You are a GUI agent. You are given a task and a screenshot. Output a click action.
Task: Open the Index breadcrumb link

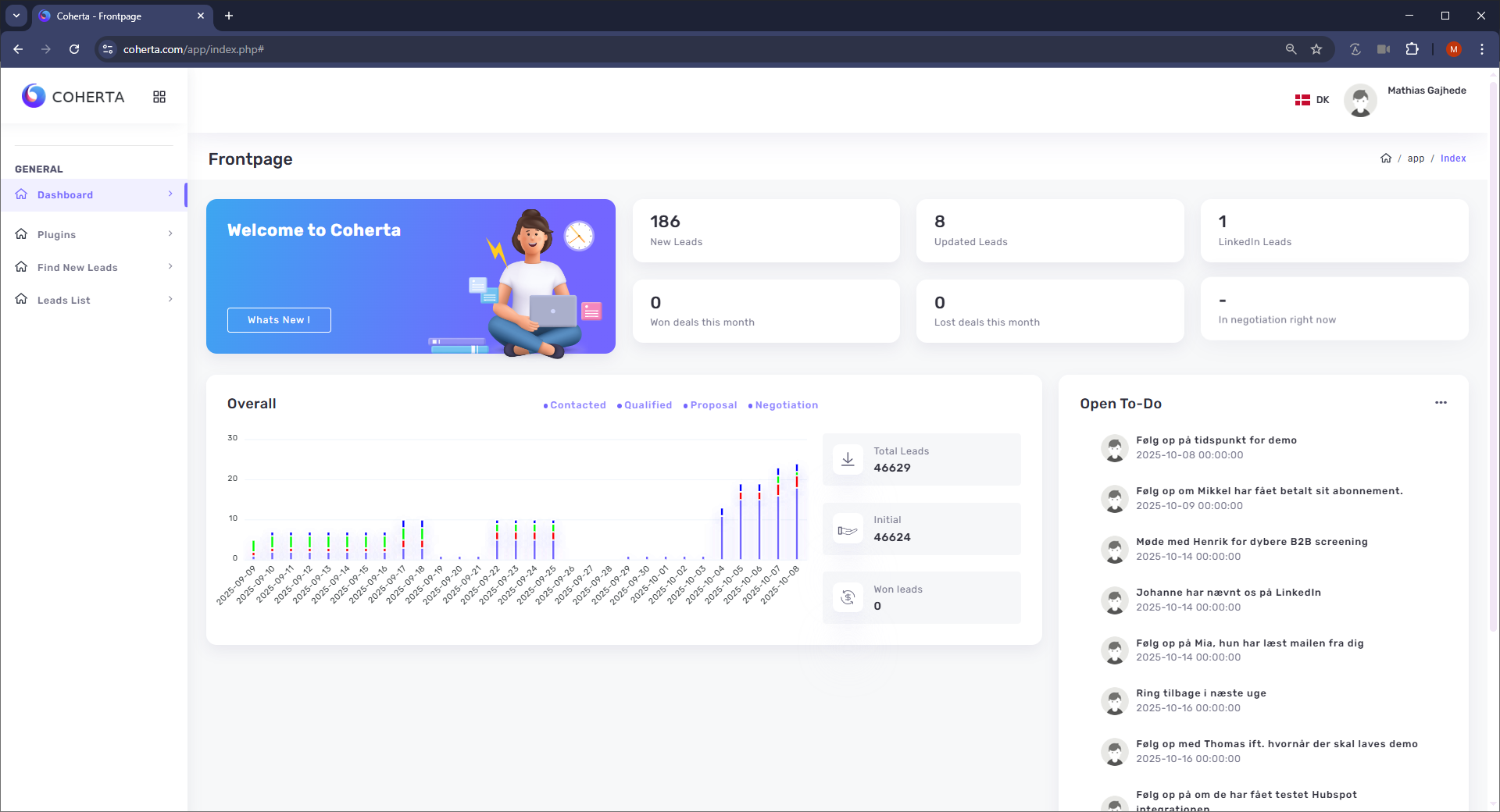click(x=1454, y=158)
